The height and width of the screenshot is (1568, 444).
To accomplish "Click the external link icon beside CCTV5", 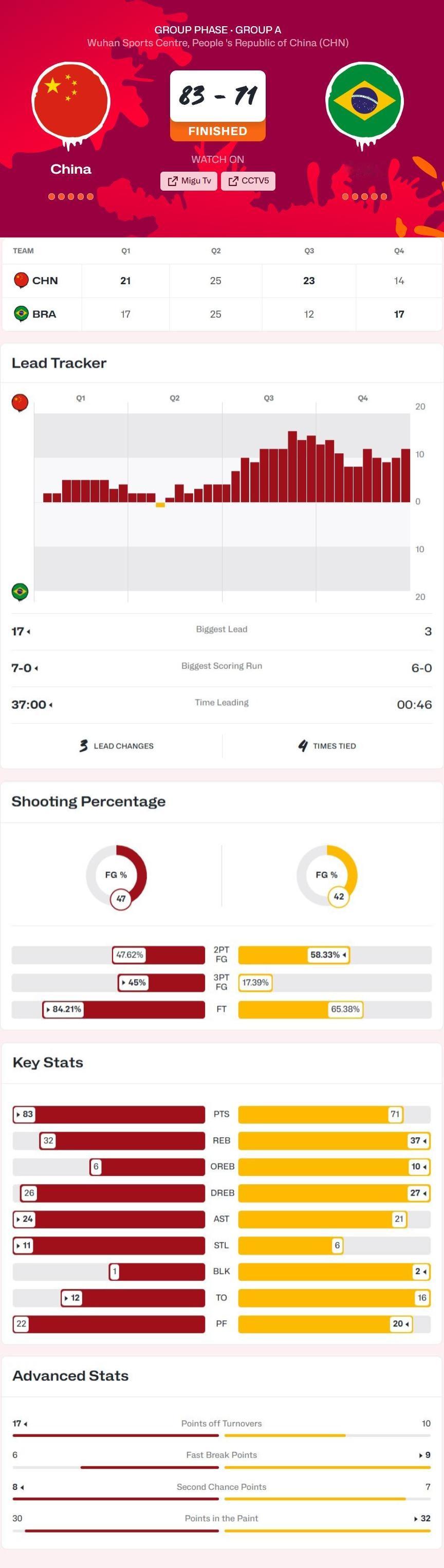I will tap(233, 181).
